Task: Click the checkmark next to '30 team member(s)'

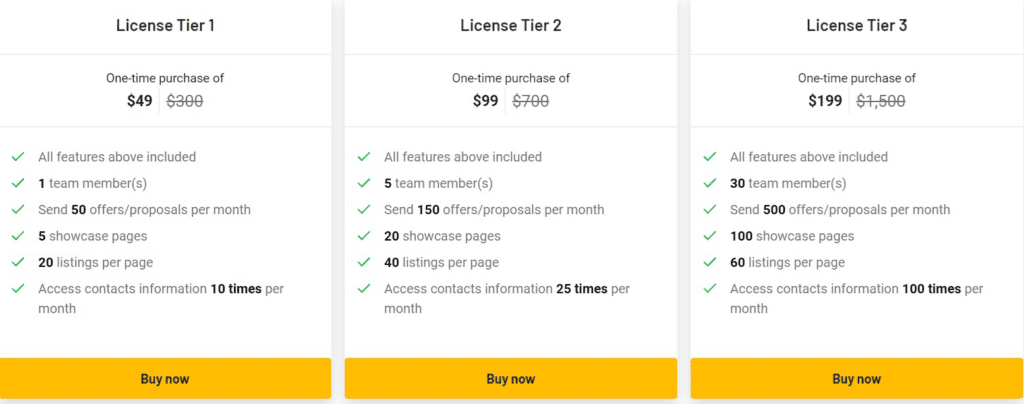Action: tap(710, 183)
